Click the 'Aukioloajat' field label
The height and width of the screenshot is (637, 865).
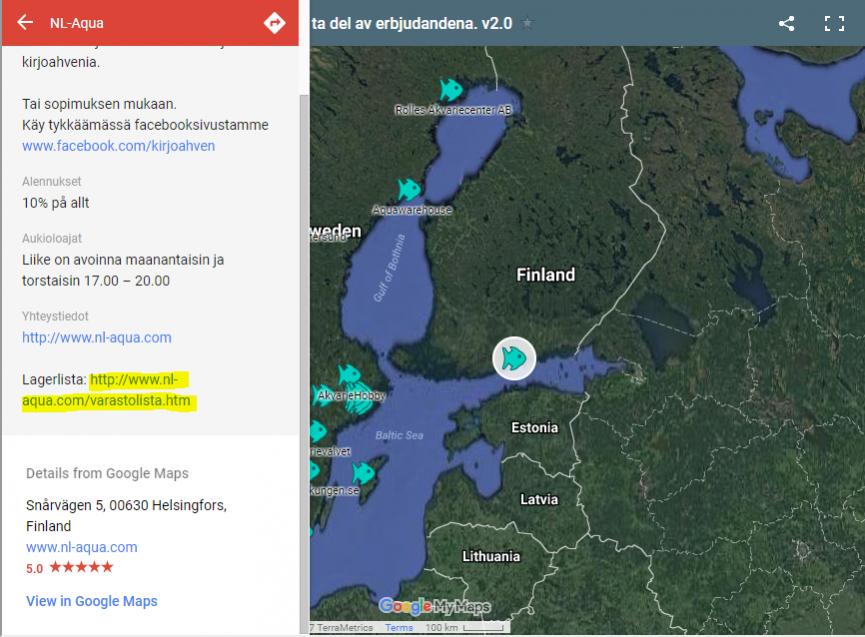coord(52,238)
